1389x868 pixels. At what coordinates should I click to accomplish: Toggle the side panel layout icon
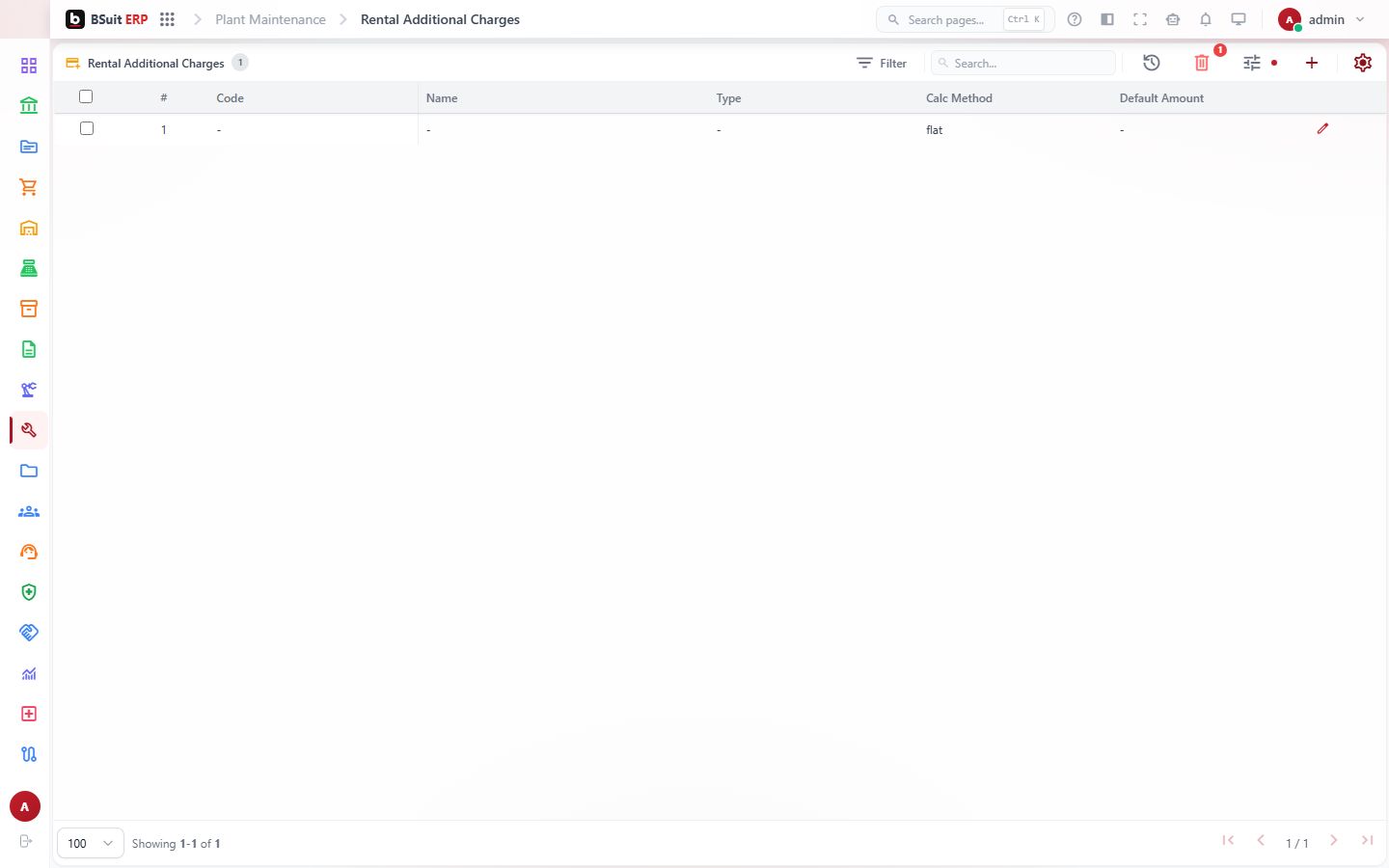tap(1107, 19)
